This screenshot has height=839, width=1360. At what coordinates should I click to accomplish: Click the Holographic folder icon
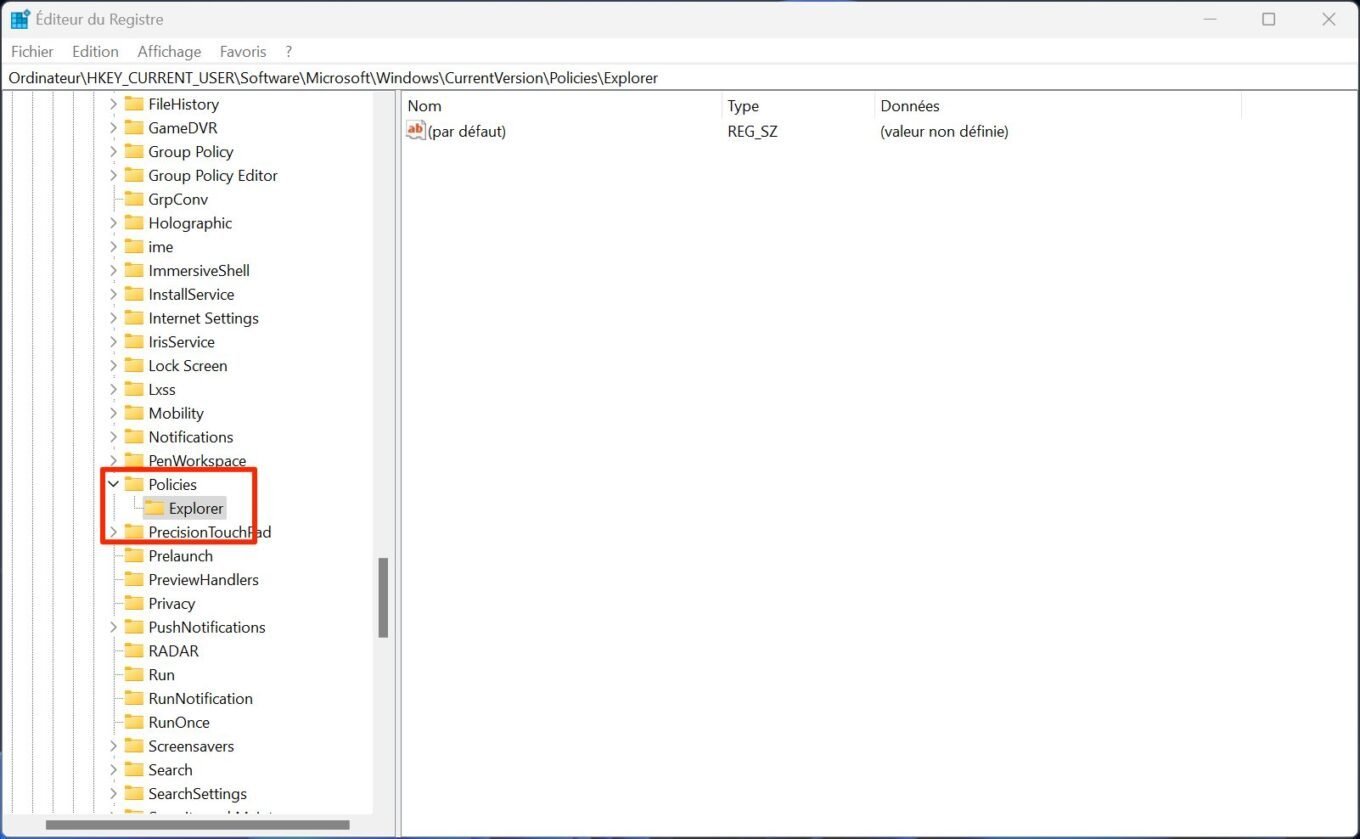[x=134, y=223]
